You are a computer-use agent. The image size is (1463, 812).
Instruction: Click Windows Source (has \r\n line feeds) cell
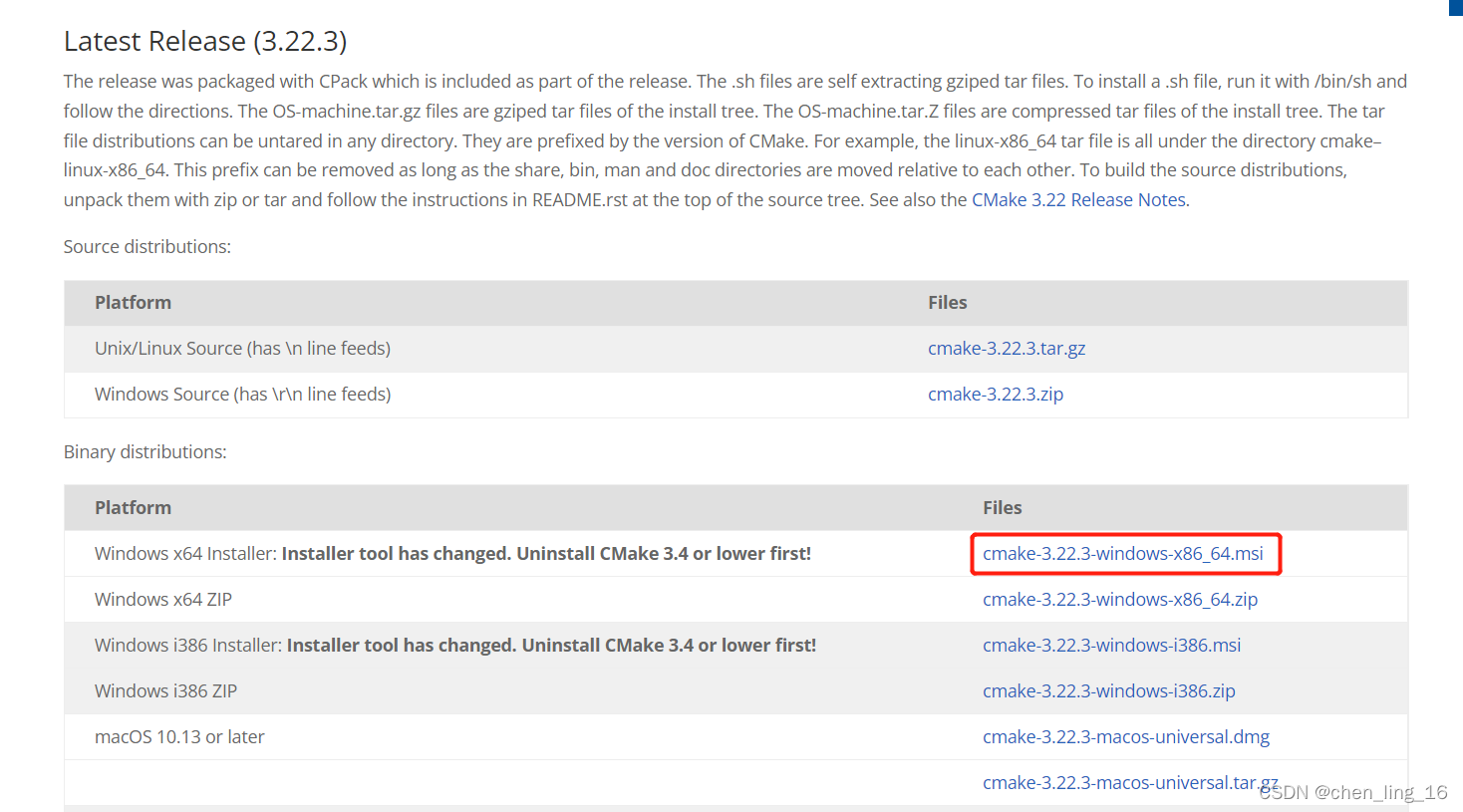click(x=243, y=395)
